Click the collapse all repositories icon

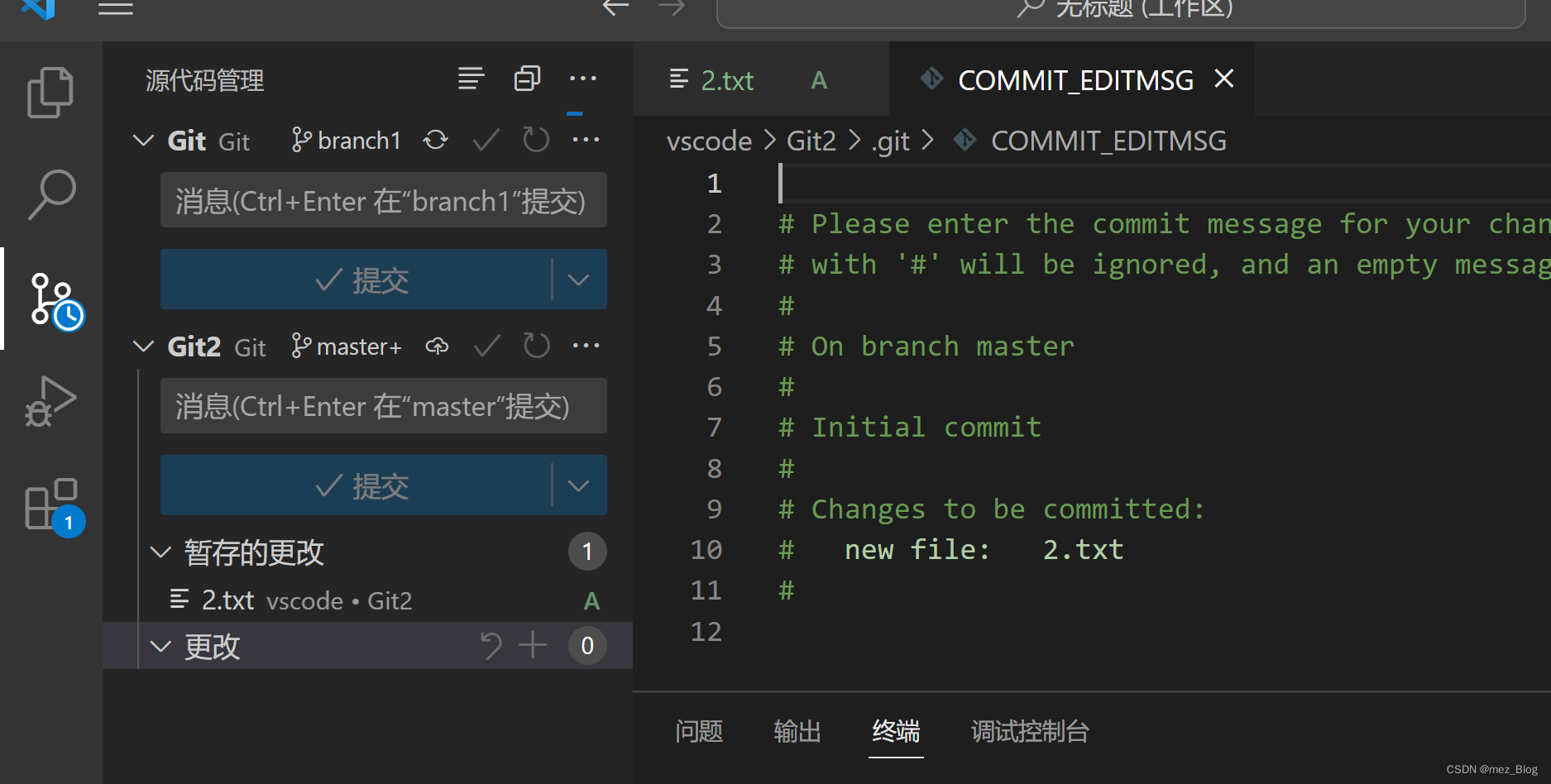(x=527, y=79)
